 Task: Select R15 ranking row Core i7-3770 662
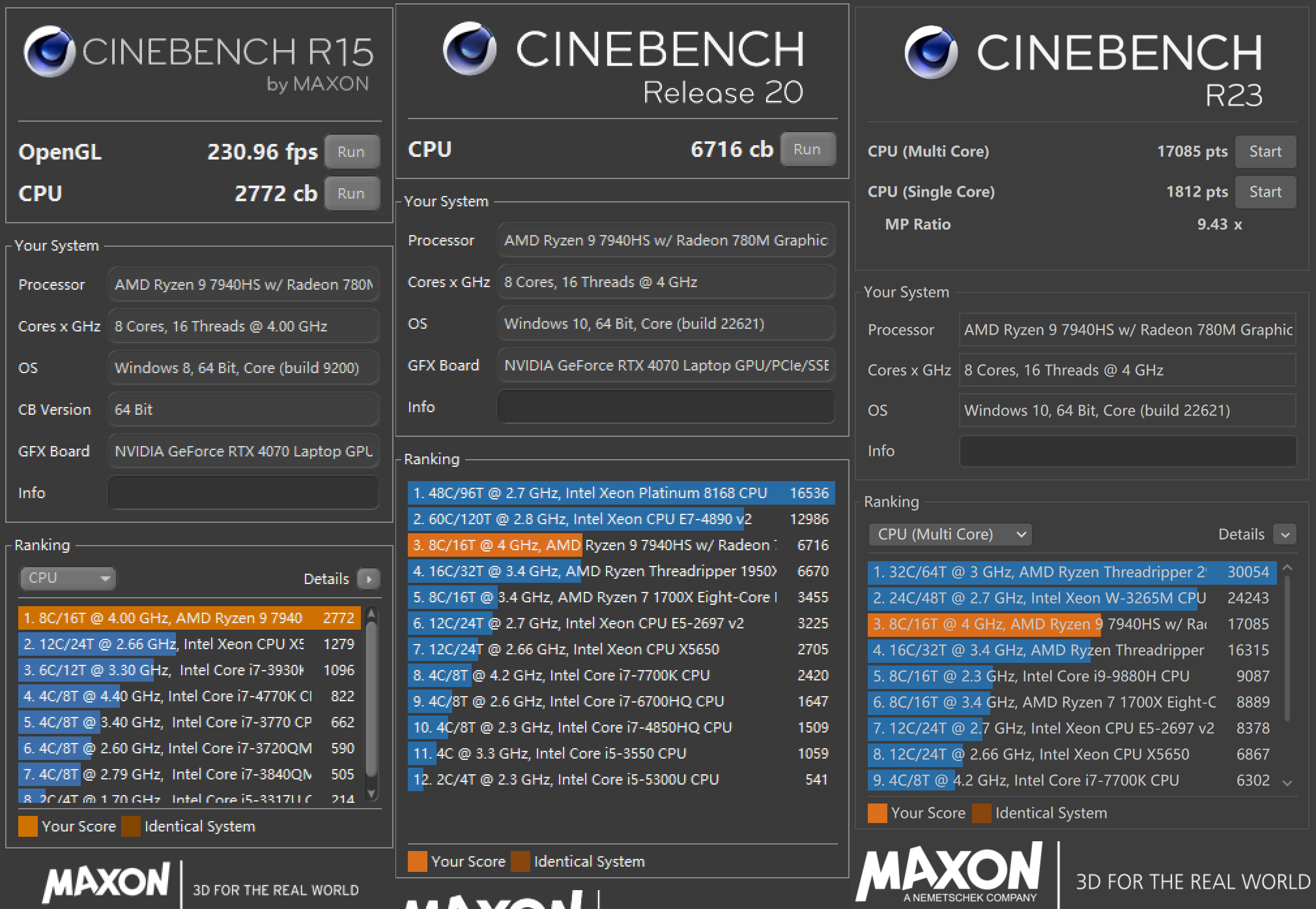coord(190,722)
